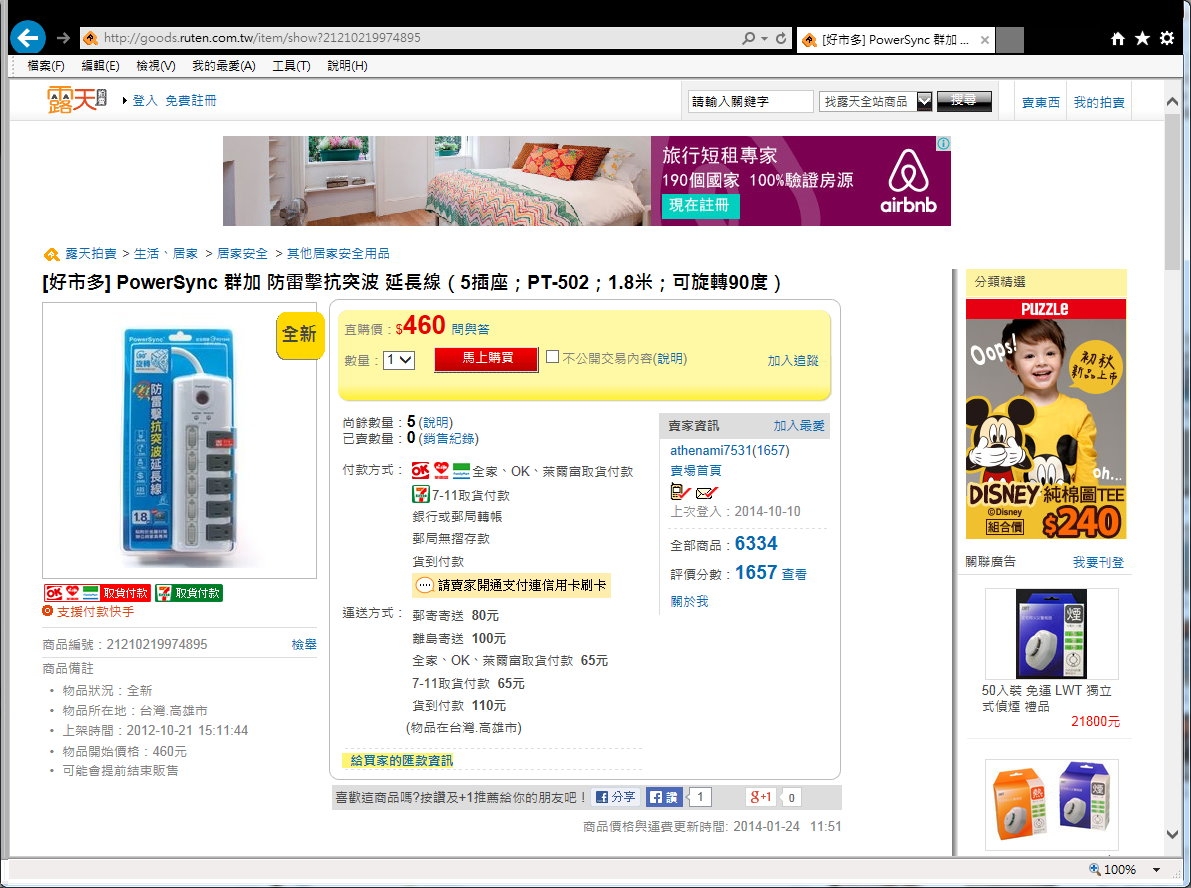Open the 生活、居家 breadcrumb
The image size is (1191, 888).
tap(166, 254)
